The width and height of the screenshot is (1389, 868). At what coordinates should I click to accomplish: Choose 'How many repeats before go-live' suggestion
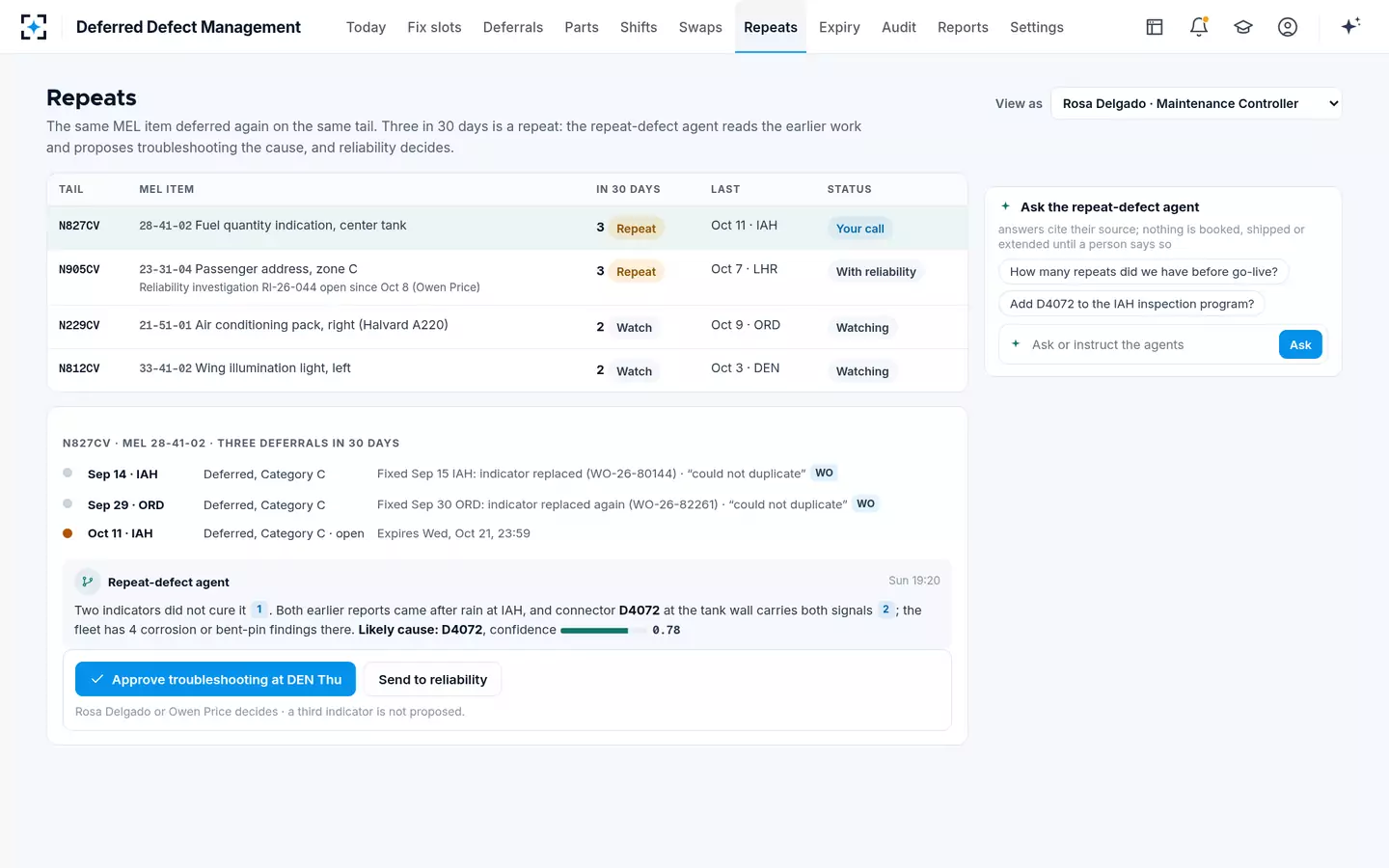(1143, 272)
